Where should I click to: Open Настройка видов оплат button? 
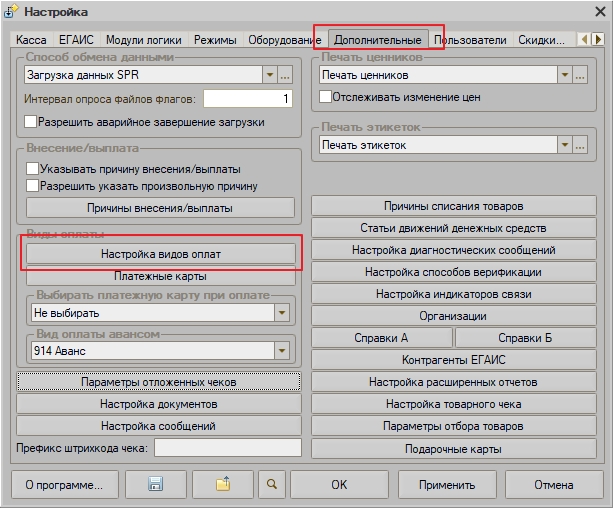point(160,254)
